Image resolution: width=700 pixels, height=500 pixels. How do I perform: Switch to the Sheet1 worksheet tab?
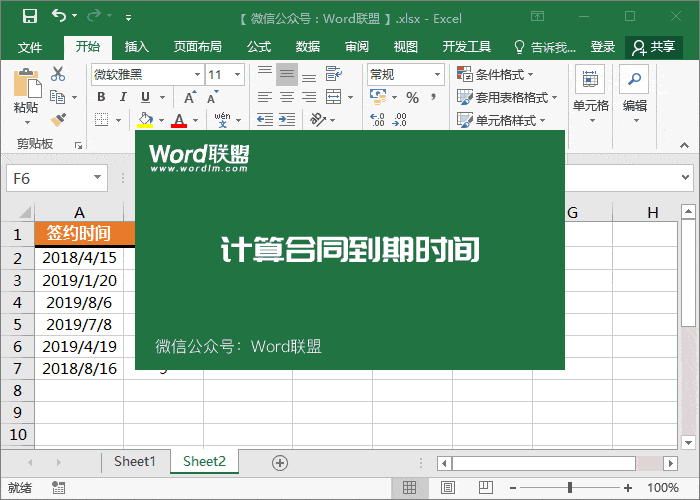(135, 462)
